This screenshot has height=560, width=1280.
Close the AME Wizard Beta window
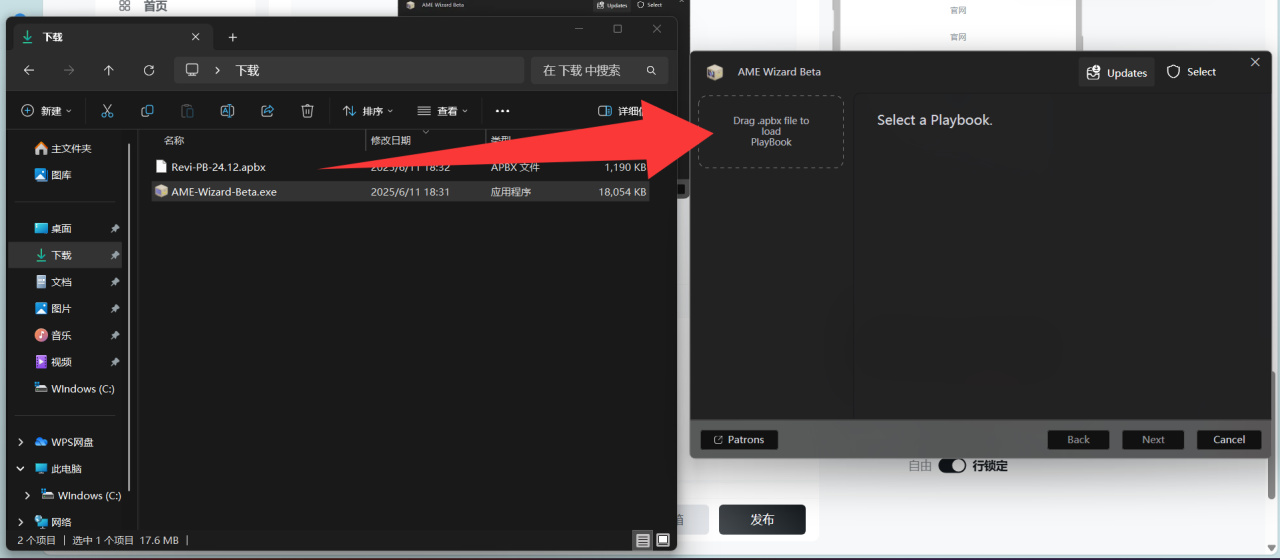tap(1255, 62)
